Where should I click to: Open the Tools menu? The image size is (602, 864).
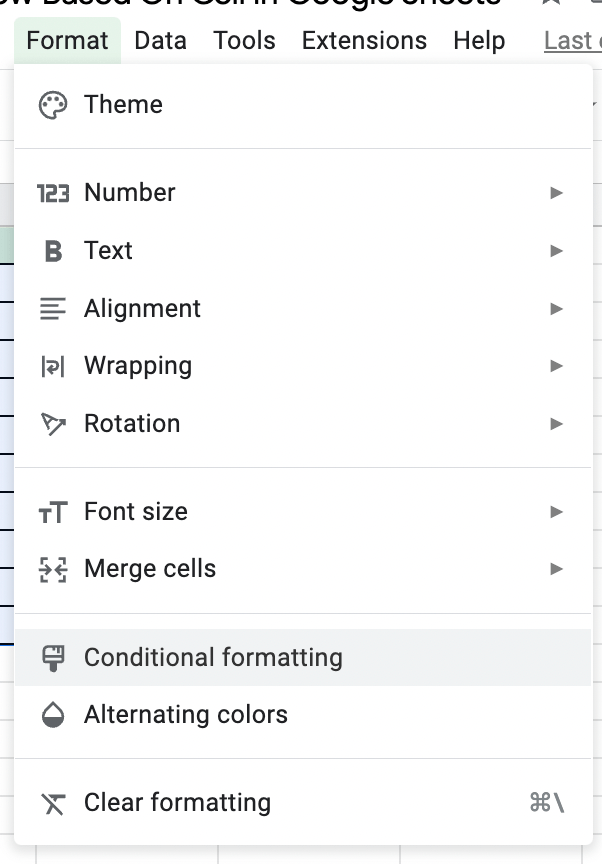pyautogui.click(x=244, y=41)
